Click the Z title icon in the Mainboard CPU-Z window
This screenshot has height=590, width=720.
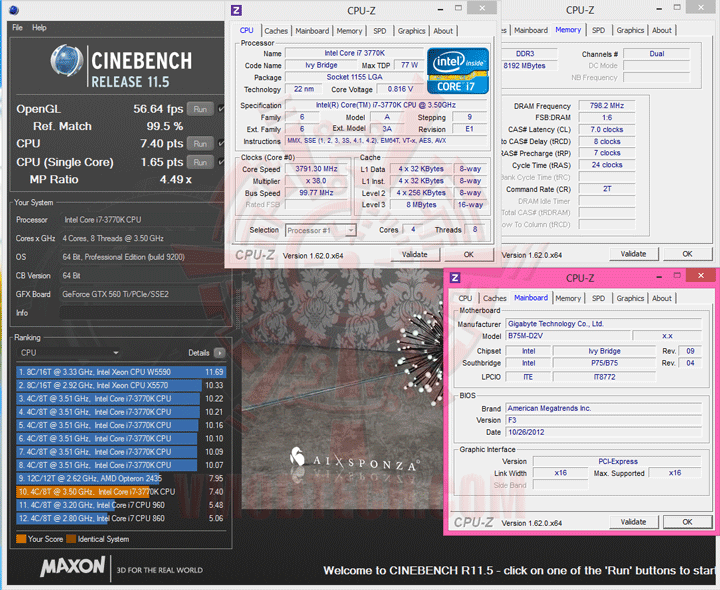(455, 278)
